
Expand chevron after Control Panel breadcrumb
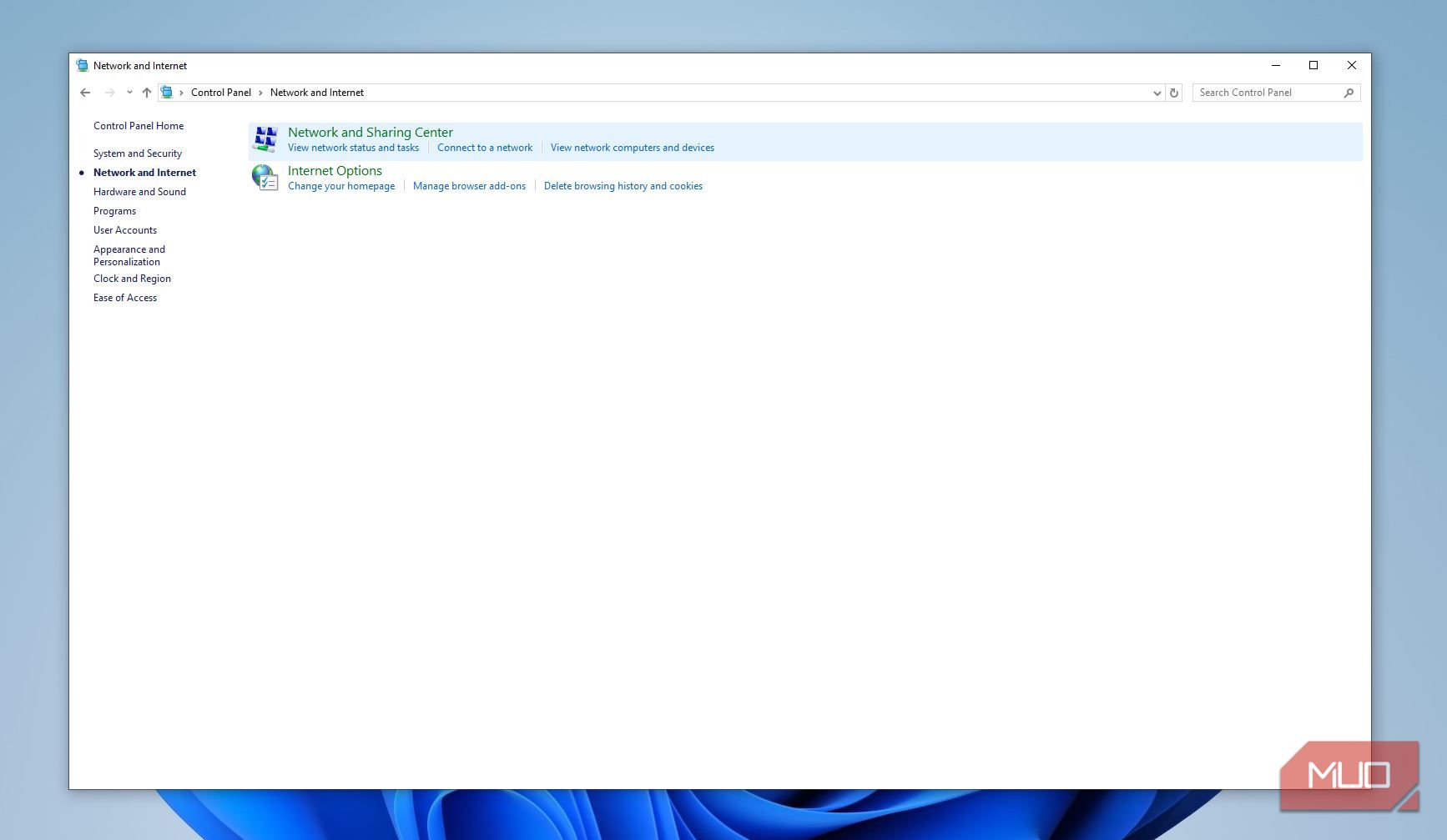pyautogui.click(x=260, y=93)
